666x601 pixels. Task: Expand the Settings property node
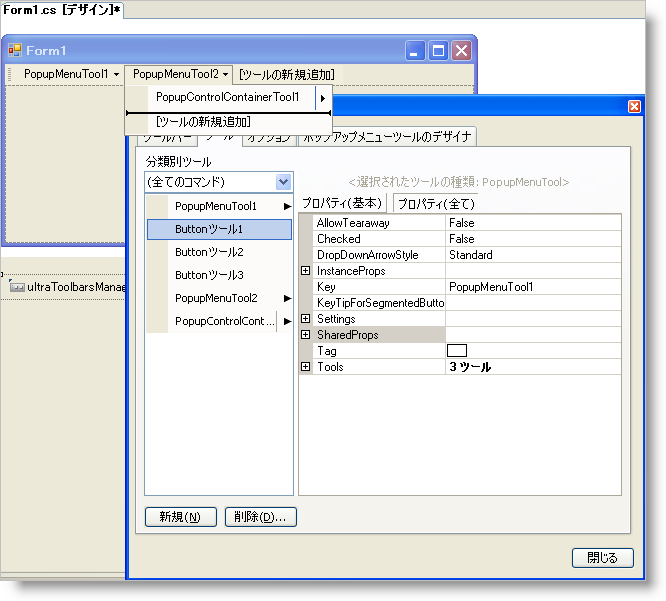tap(305, 319)
